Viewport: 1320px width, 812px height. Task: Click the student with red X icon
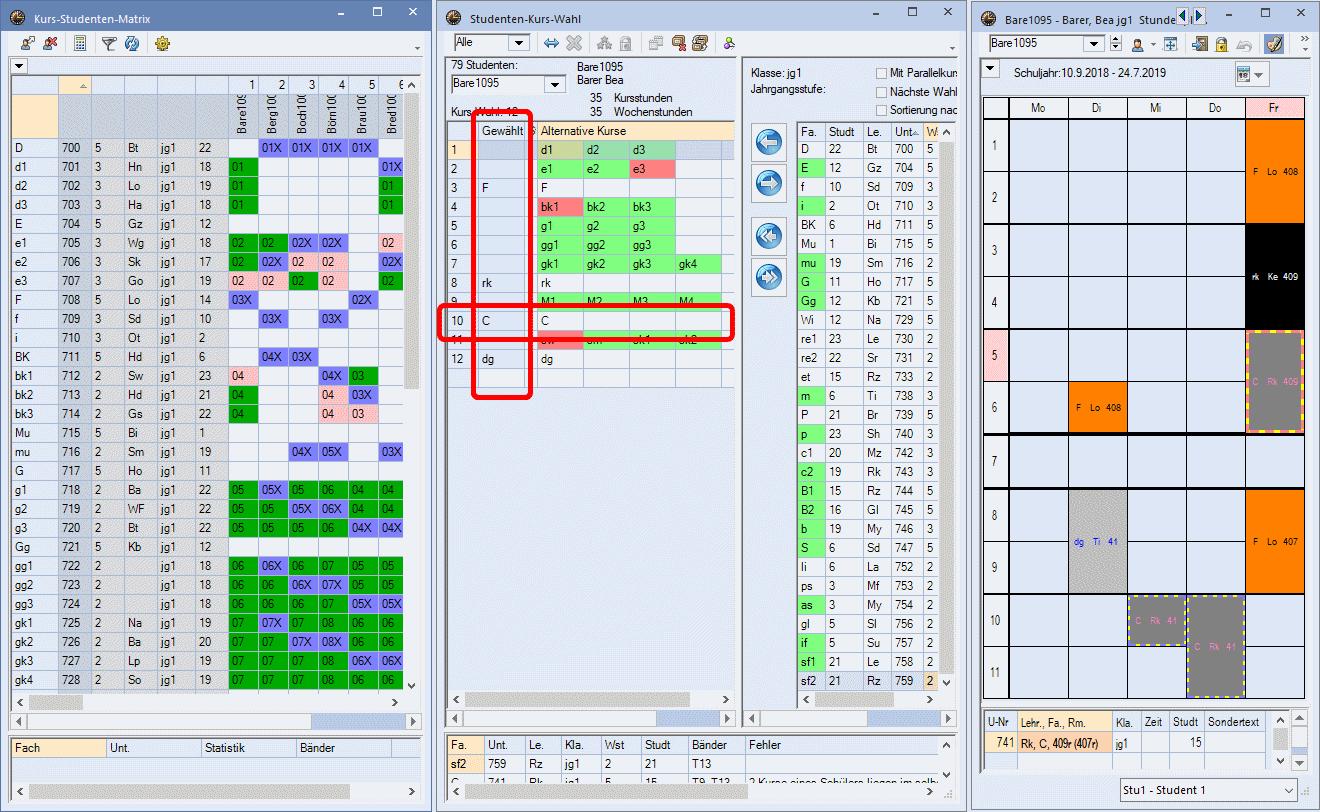pos(50,44)
